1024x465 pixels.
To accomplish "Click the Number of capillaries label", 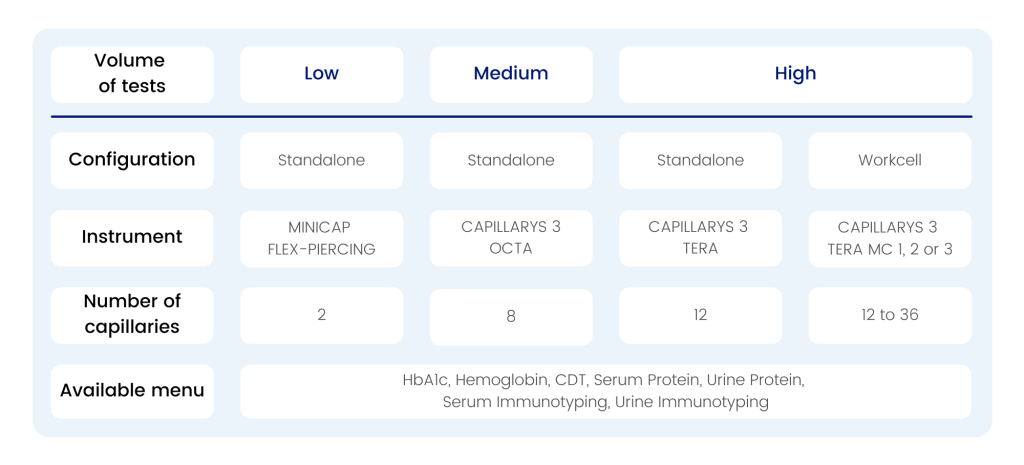I will point(132,314).
